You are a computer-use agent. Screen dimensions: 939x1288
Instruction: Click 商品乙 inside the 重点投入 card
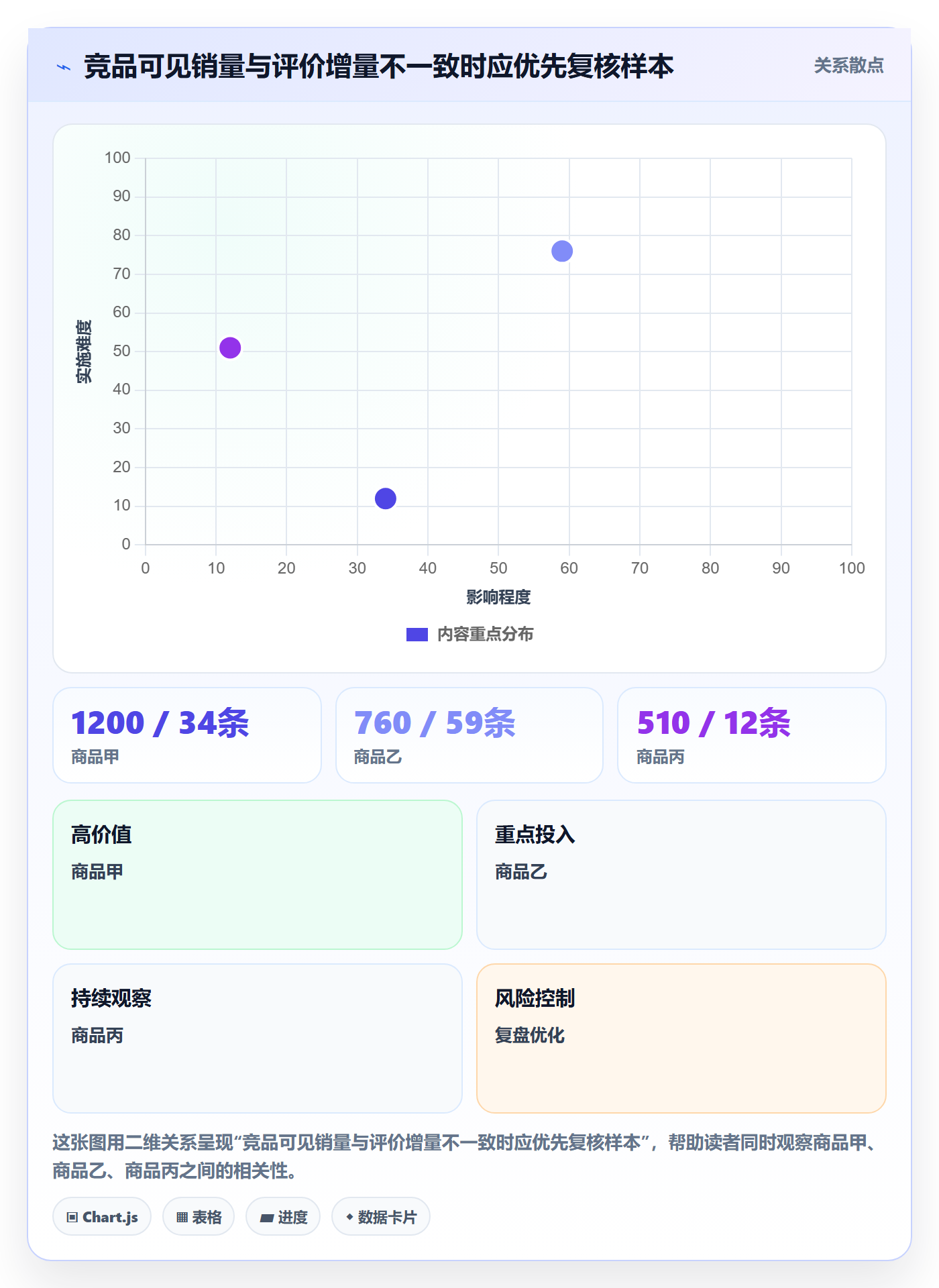(x=521, y=871)
